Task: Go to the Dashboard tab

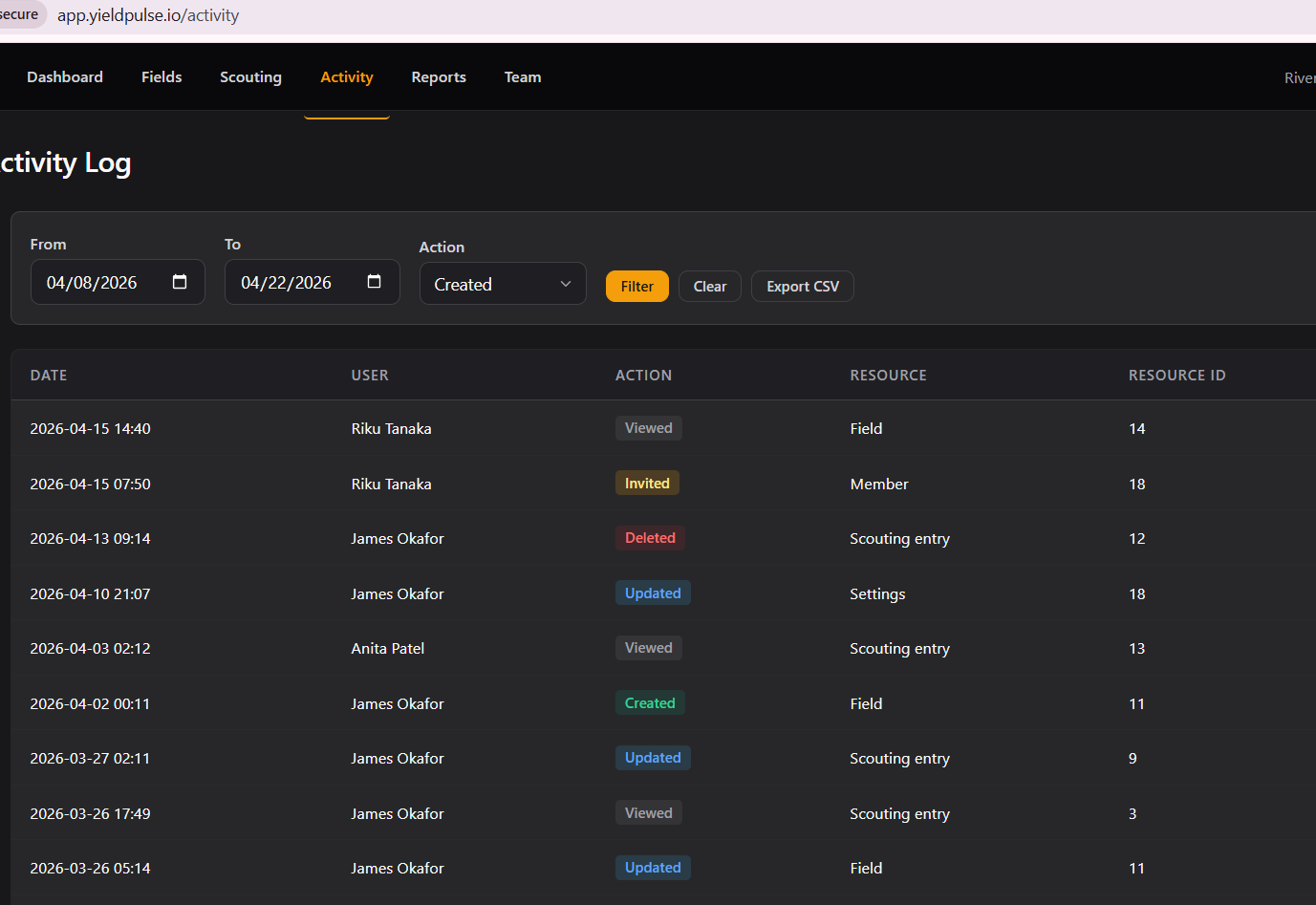Action: coord(65,77)
